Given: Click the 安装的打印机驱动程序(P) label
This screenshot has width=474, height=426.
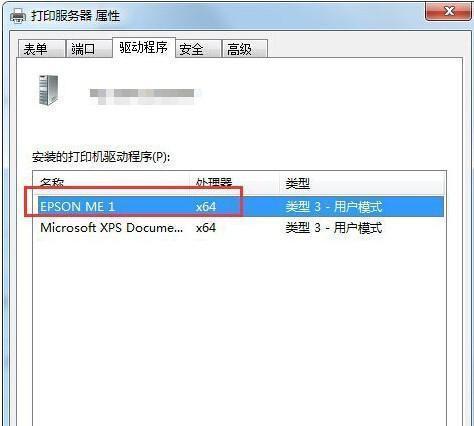Looking at the screenshot, I should click(x=101, y=157).
